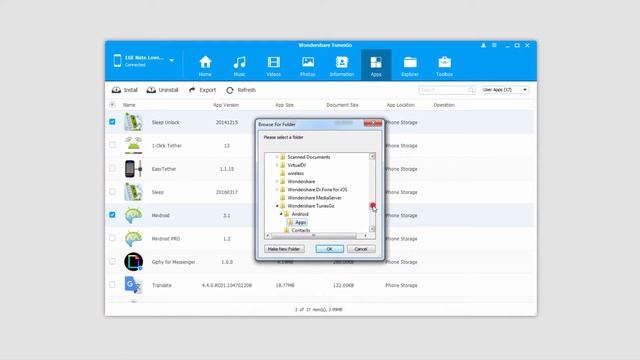Switch to the Videos tab

(273, 66)
